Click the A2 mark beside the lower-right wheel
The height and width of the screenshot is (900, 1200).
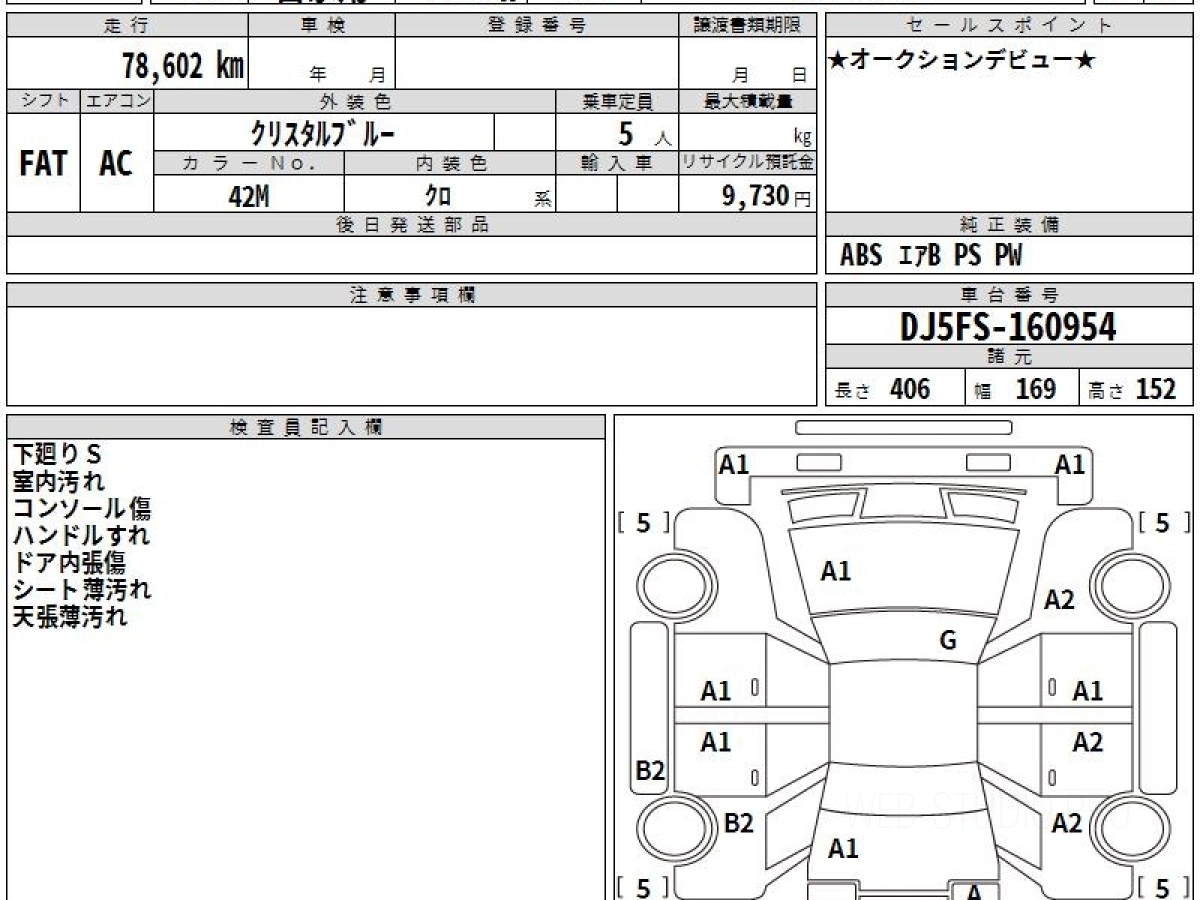pos(1068,823)
